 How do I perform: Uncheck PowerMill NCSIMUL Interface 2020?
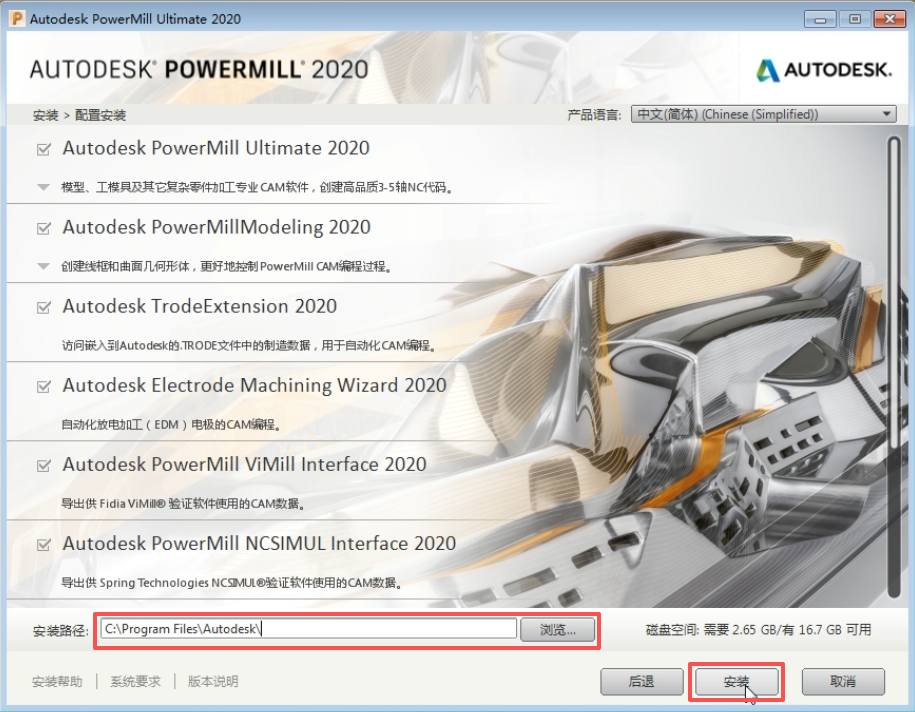point(44,545)
